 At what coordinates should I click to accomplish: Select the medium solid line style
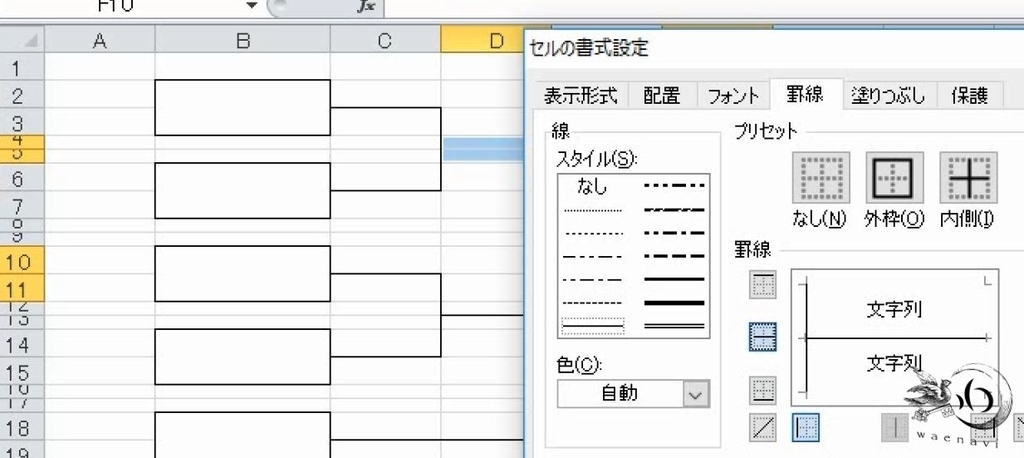coord(675,280)
